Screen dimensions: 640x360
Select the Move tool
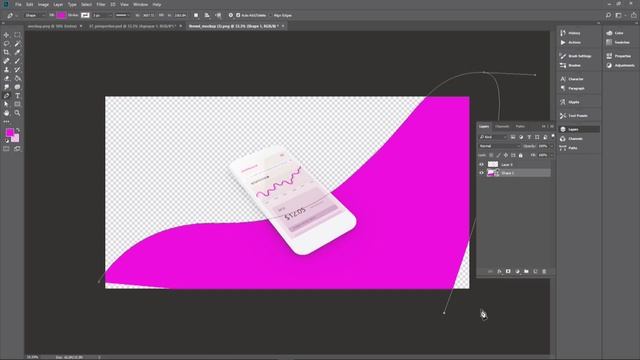pos(7,35)
